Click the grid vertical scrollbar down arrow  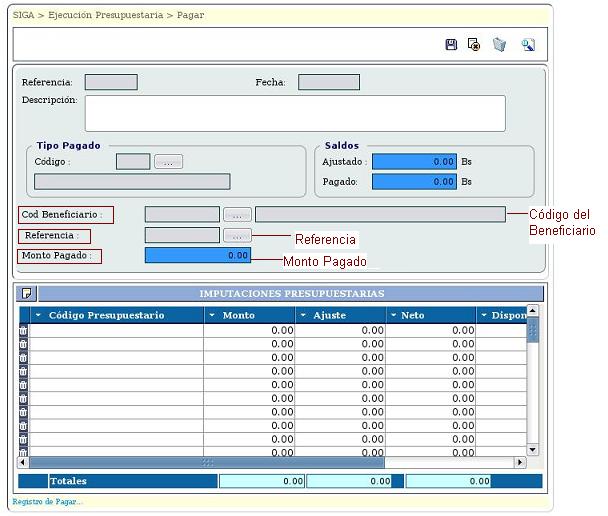(533, 450)
